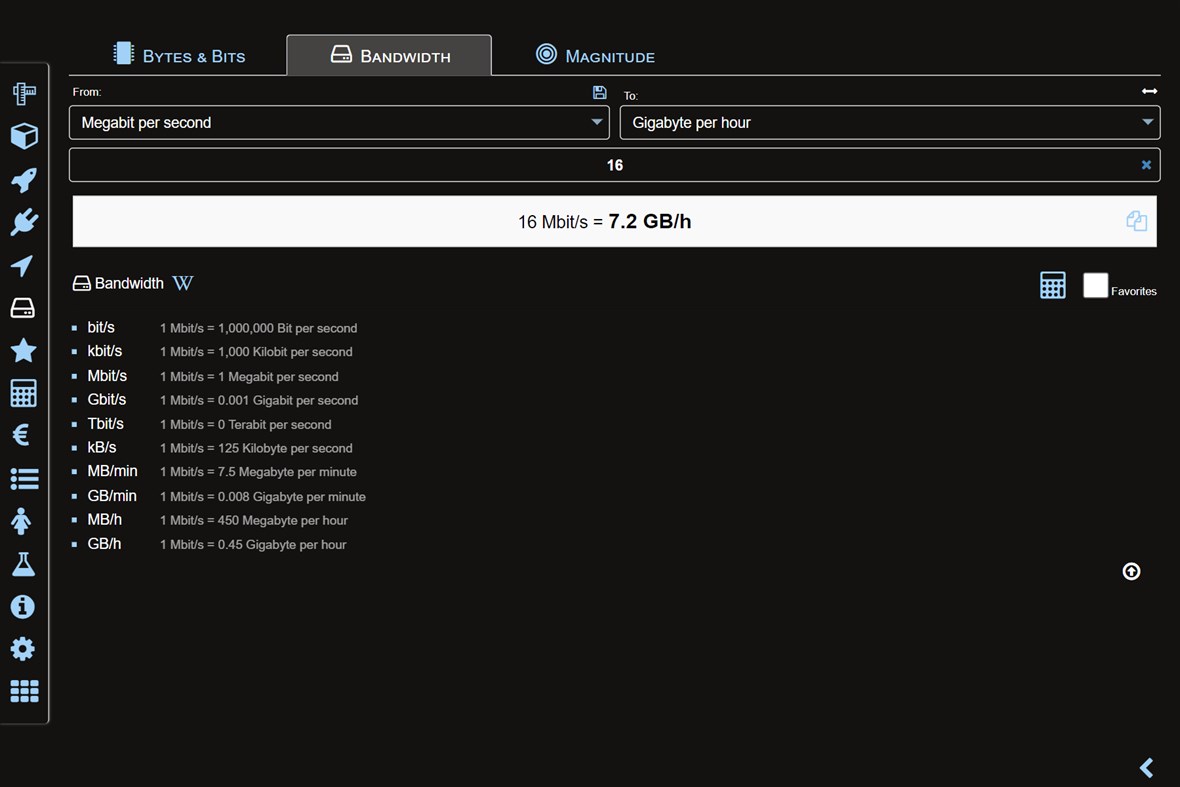
Task: Click the Bandwidth section heading
Action: pos(129,283)
